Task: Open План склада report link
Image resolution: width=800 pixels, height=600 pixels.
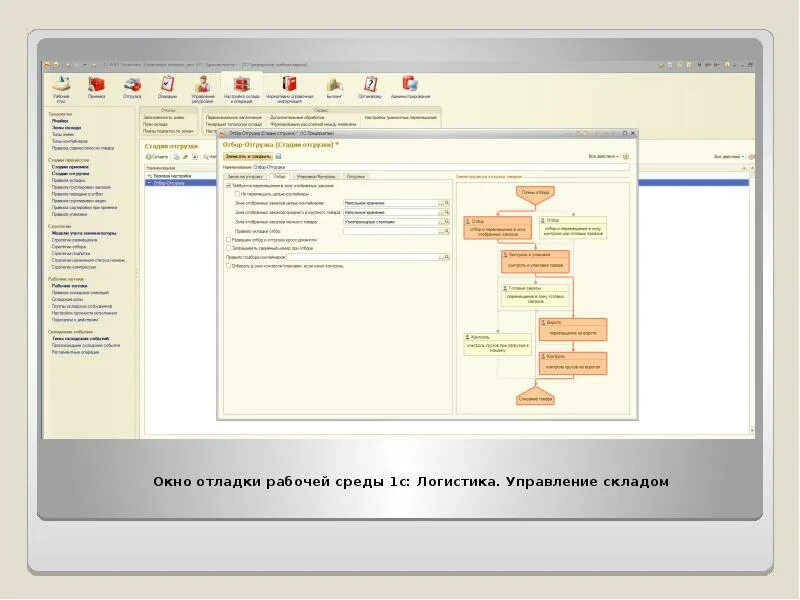Action: click(x=155, y=124)
